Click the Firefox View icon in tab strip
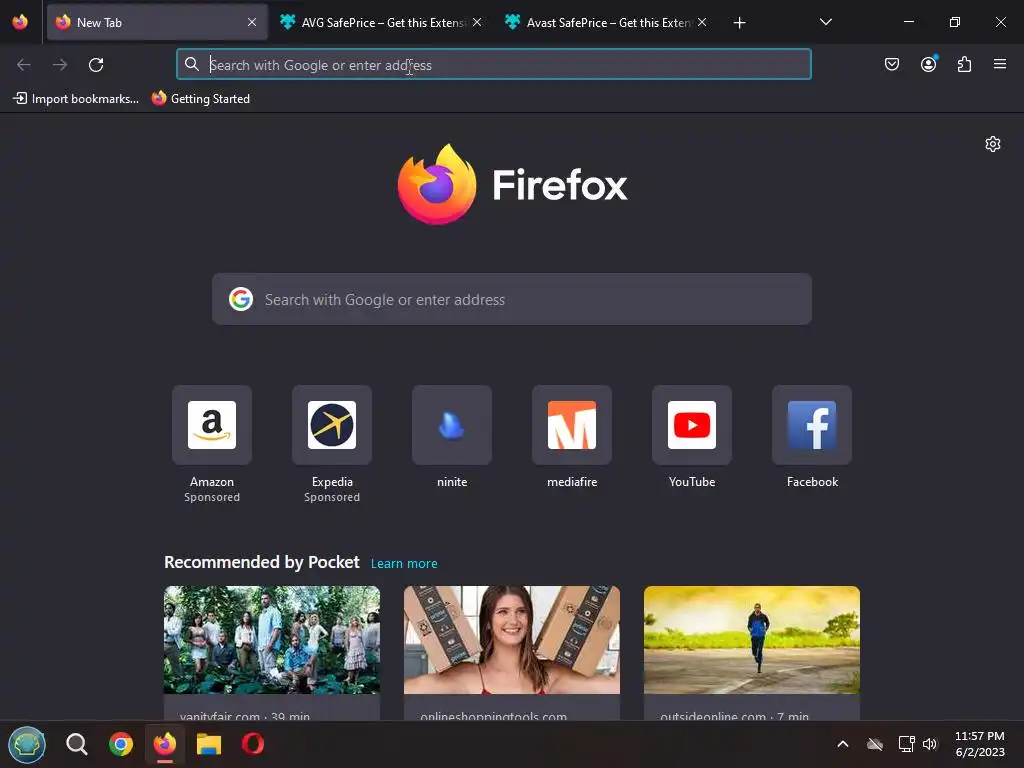The image size is (1024, 768). point(20,22)
